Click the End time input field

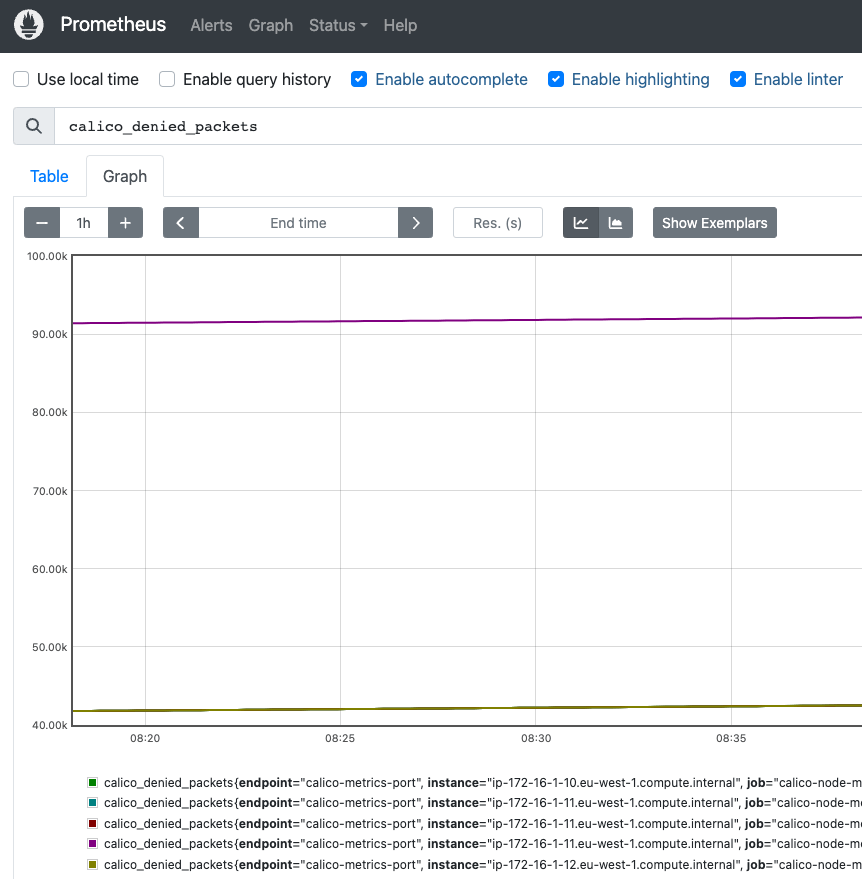(298, 223)
